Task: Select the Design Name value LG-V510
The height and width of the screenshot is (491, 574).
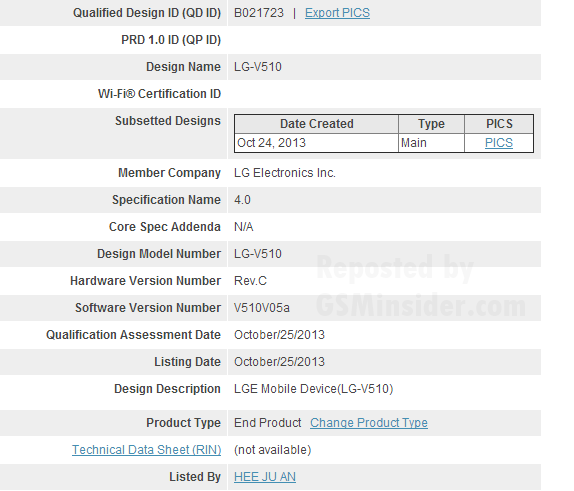Action: (x=258, y=67)
